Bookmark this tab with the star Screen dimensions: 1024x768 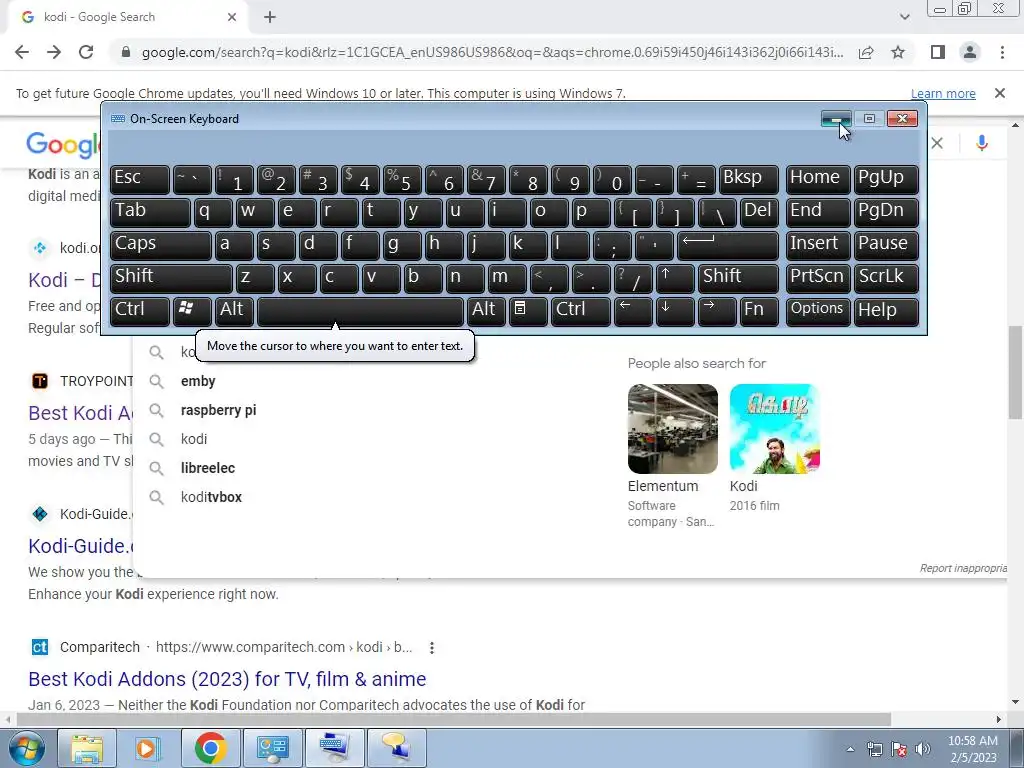point(898,52)
